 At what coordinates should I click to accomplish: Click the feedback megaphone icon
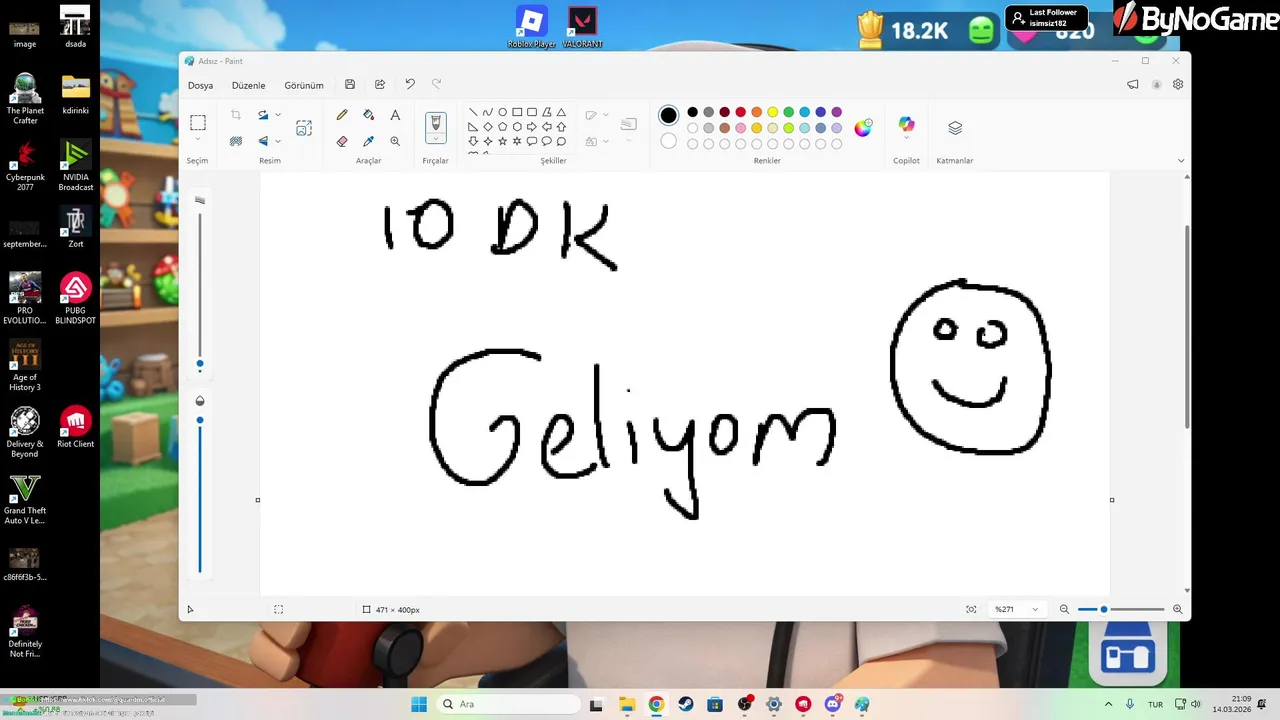tap(1133, 85)
